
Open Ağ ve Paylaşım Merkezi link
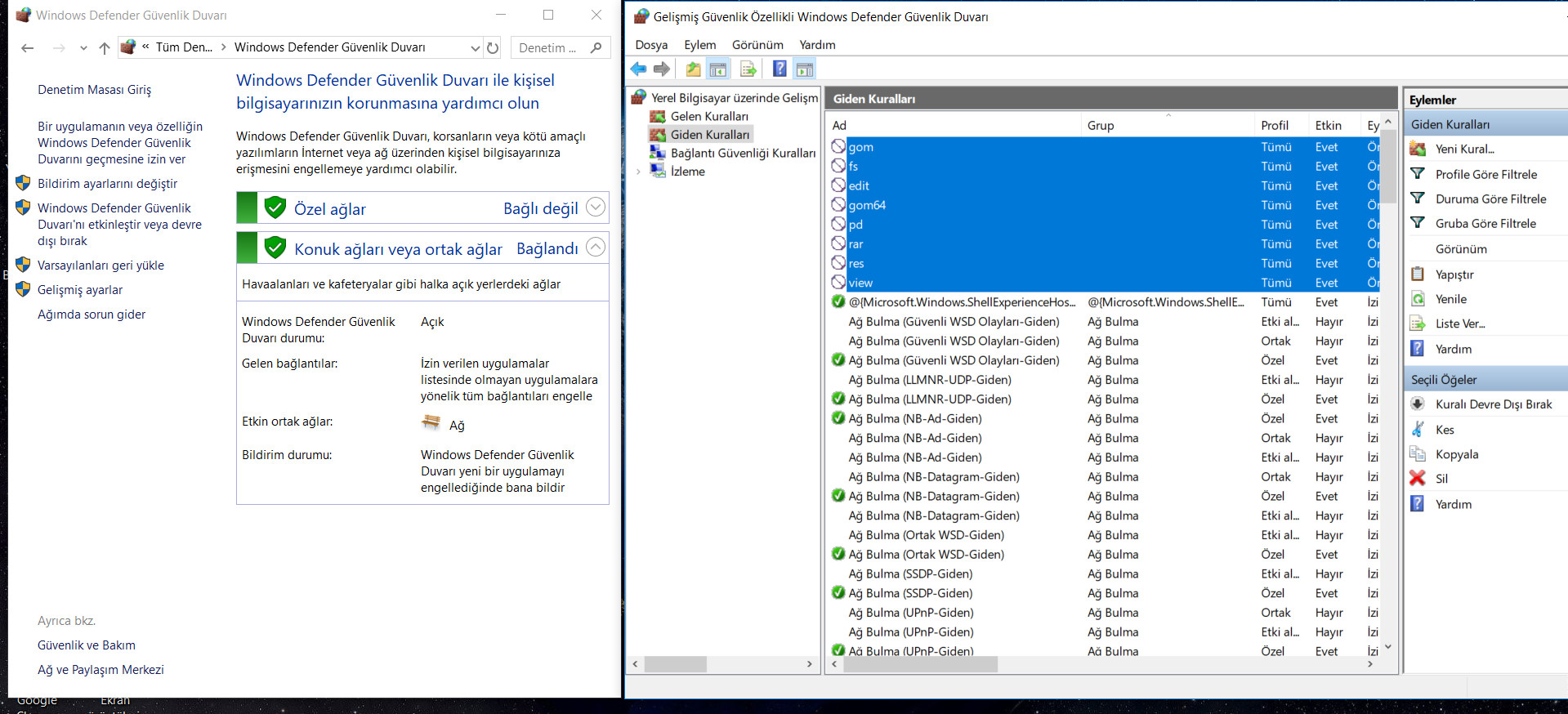tap(101, 670)
